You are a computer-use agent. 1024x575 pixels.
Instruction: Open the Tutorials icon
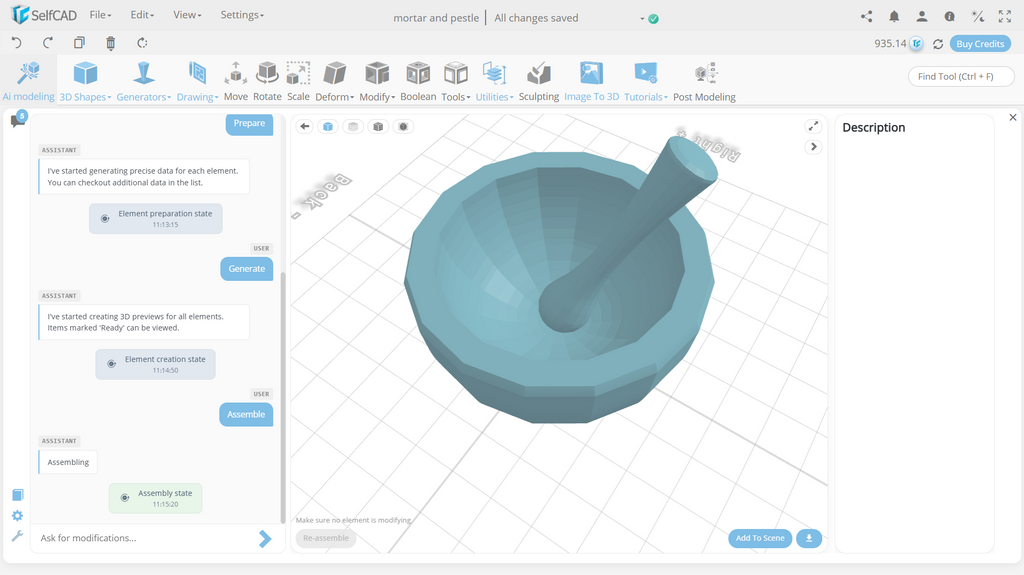pyautogui.click(x=646, y=73)
